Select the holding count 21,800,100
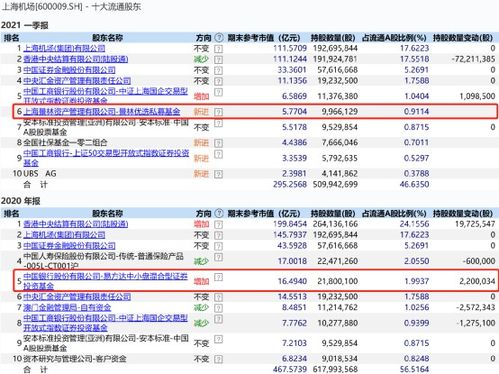499x374 pixels. pos(337,281)
